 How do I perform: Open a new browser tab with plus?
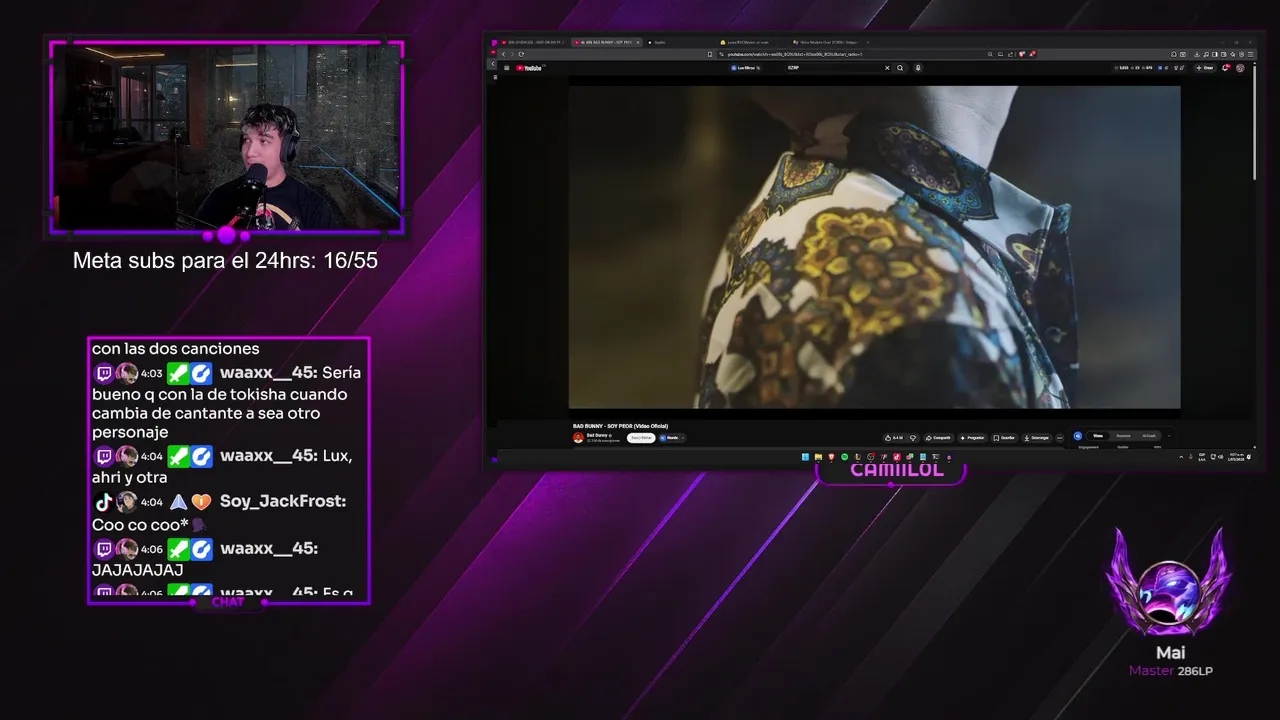(868, 42)
